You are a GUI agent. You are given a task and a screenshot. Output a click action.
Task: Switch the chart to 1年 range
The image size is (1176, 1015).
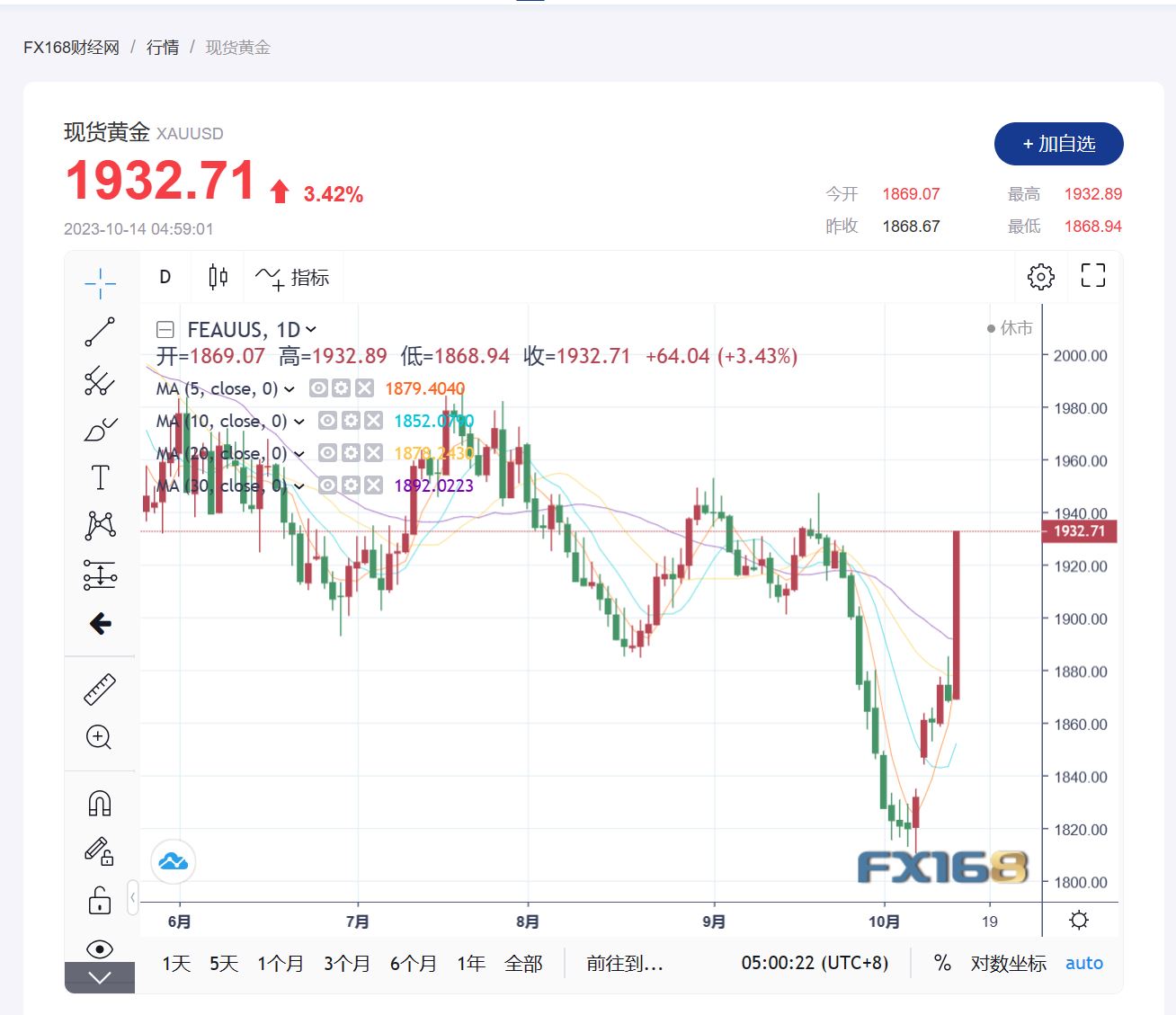pyautogui.click(x=470, y=962)
